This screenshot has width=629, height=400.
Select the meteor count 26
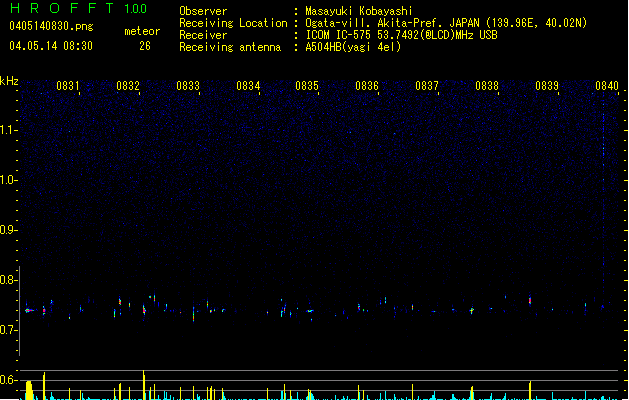click(145, 46)
